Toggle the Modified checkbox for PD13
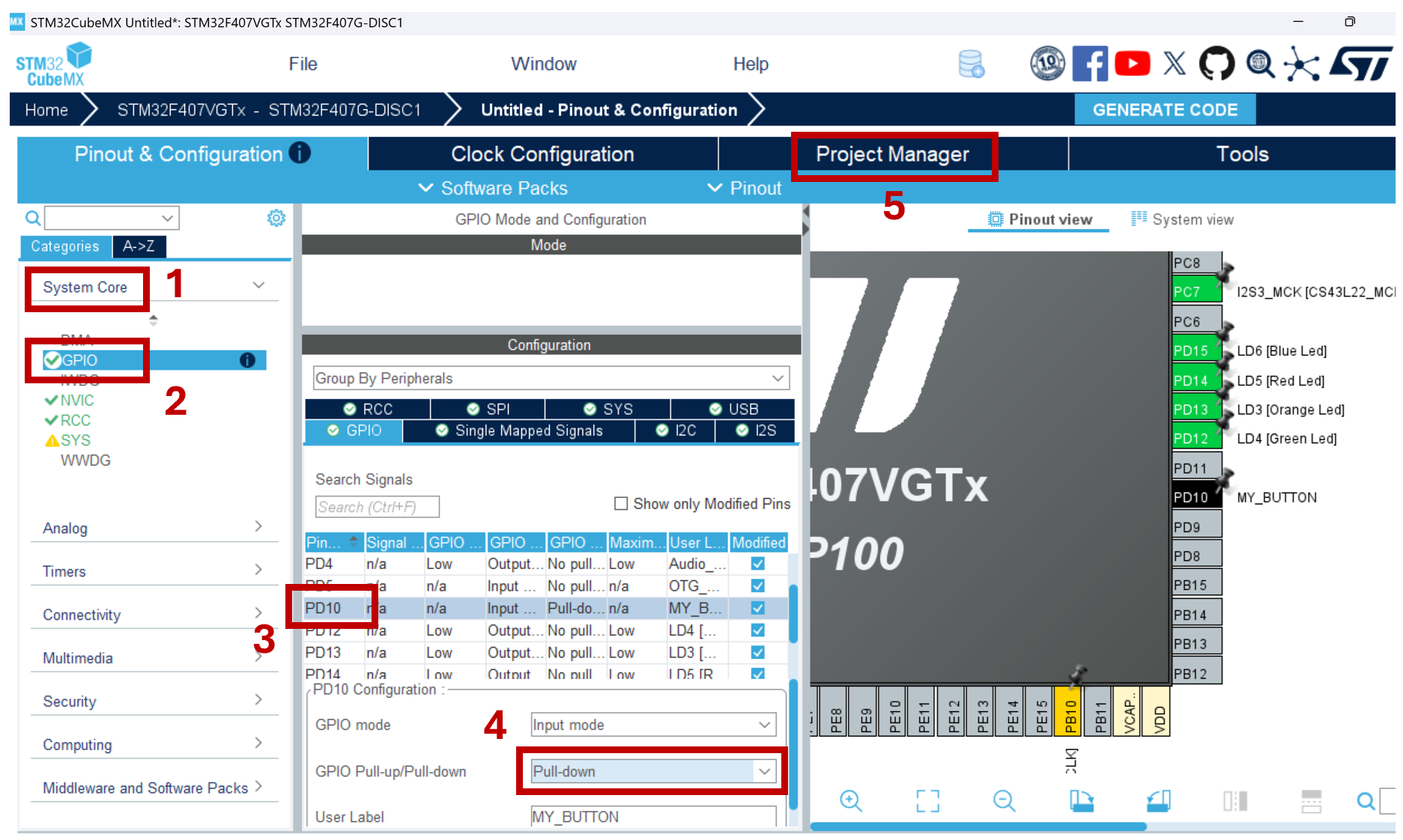This screenshot has height=840, width=1403. pos(758,653)
